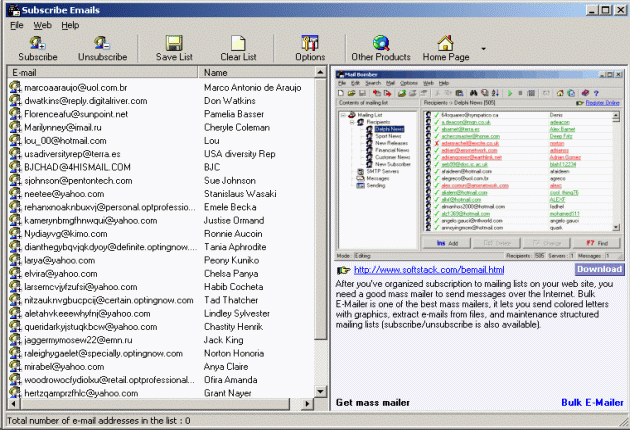Click the Home Page toolbar icon
Image resolution: width=630 pixels, height=430 pixels.
tap(445, 42)
